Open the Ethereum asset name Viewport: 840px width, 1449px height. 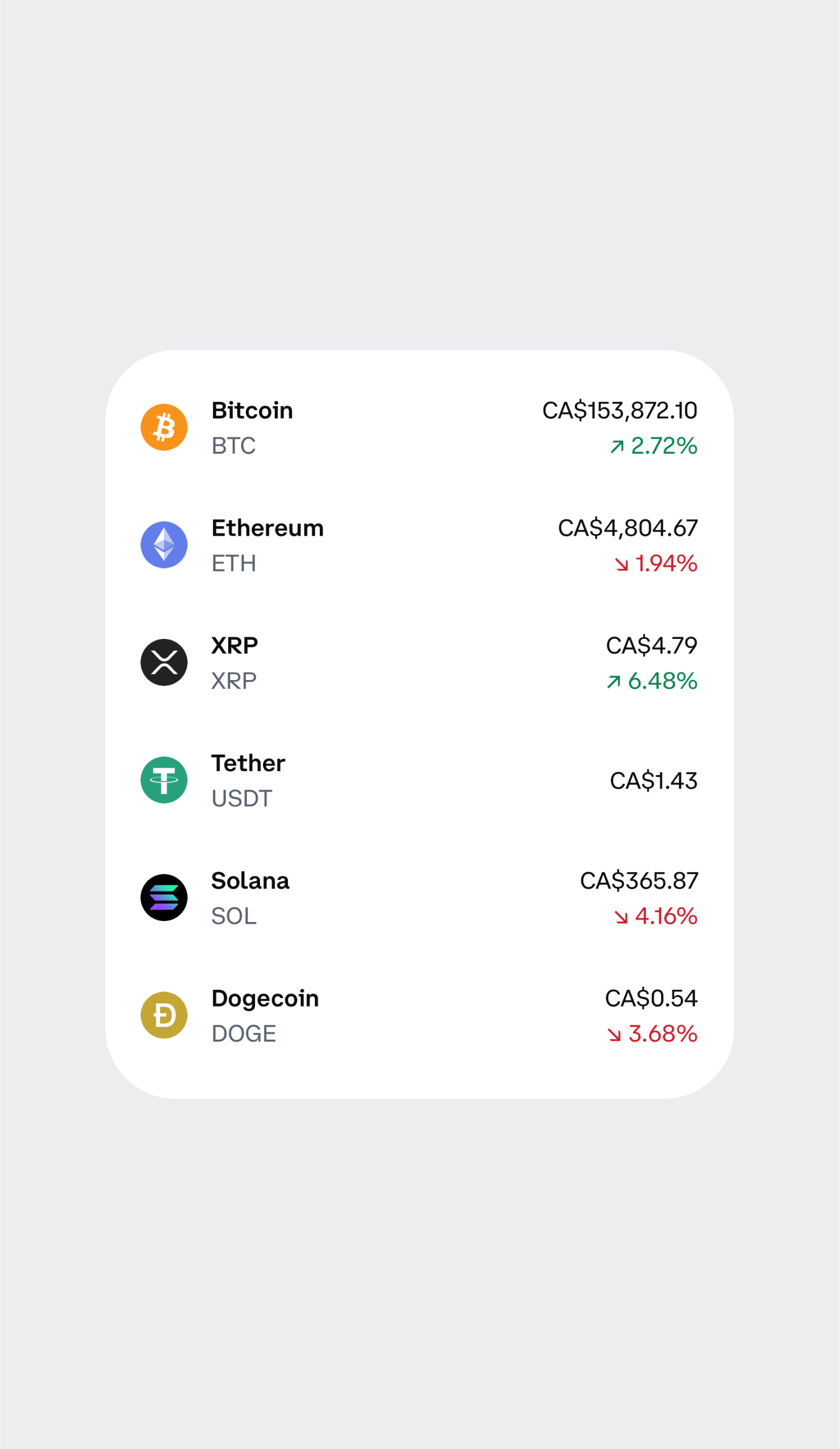(267, 528)
